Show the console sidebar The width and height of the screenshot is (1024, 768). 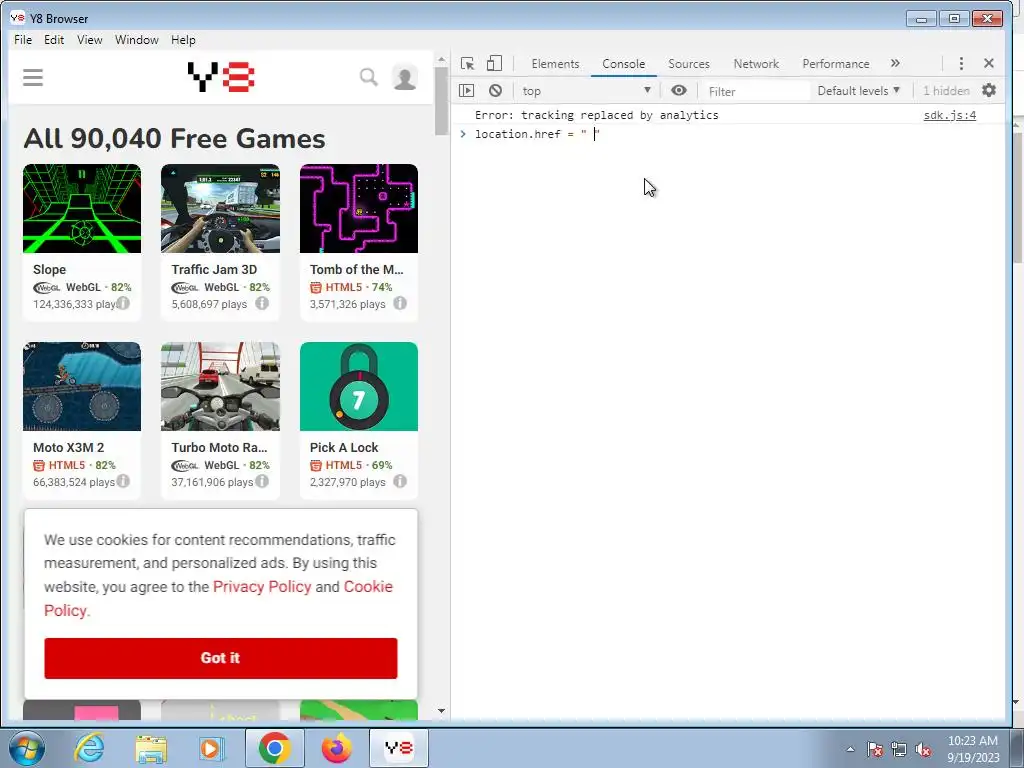pos(466,91)
